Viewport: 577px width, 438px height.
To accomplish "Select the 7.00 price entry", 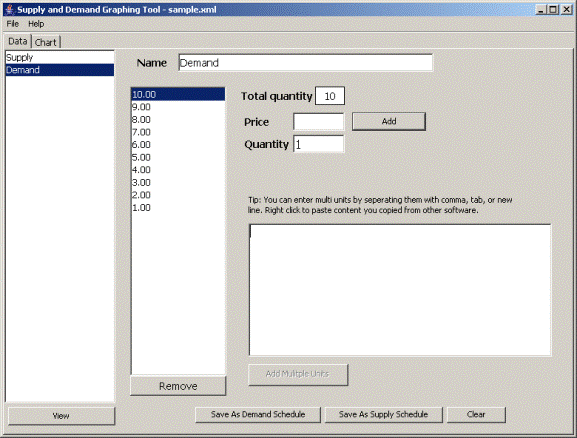I will click(178, 132).
